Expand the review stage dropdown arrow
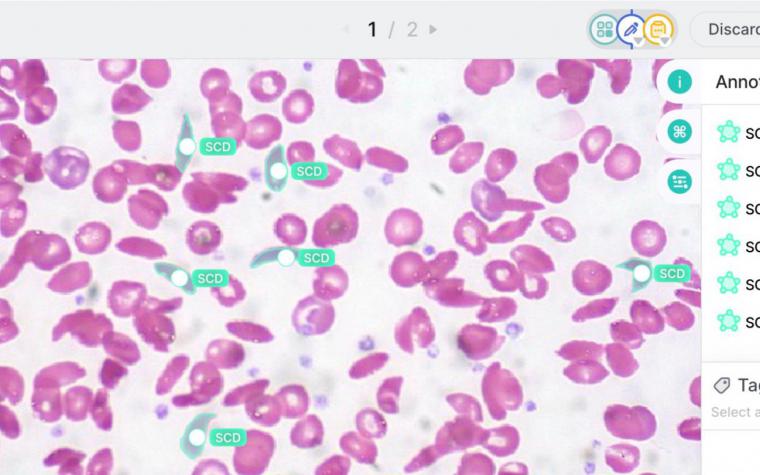 click(x=665, y=41)
